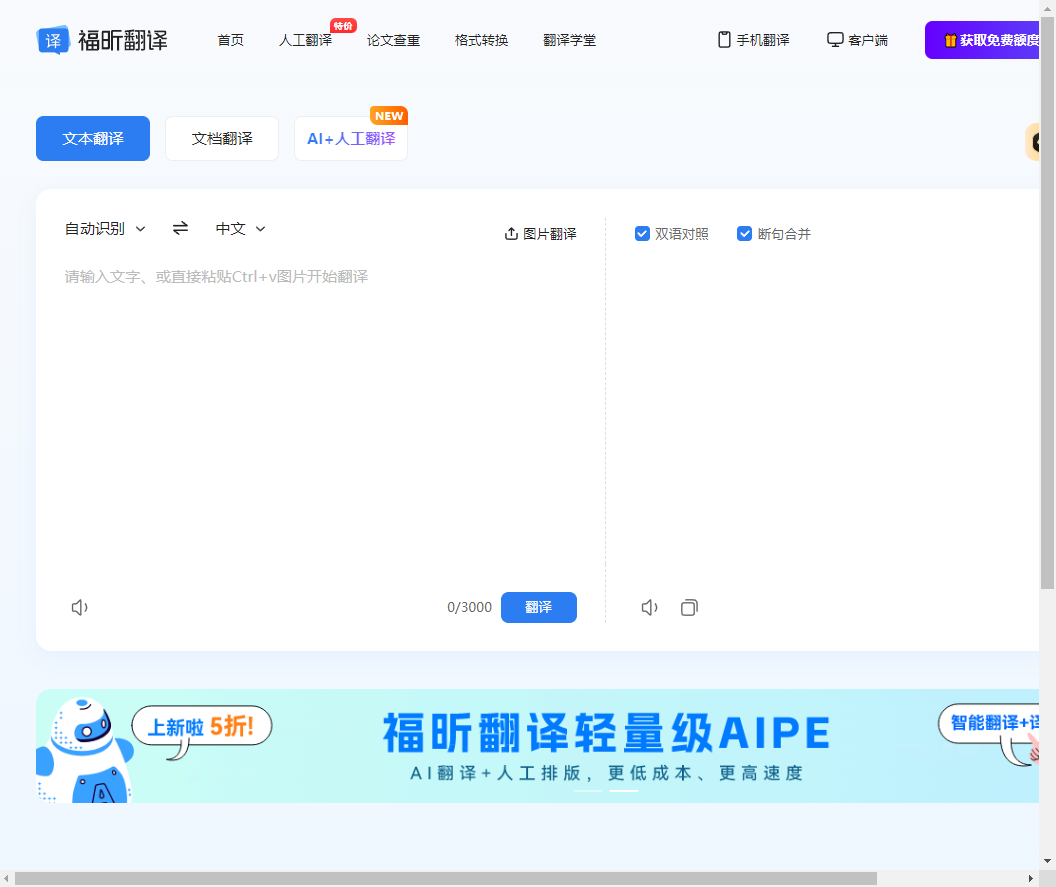Viewport: 1056px width, 887px height.
Task: Toggle the 断句合并 checkbox
Action: tap(744, 234)
